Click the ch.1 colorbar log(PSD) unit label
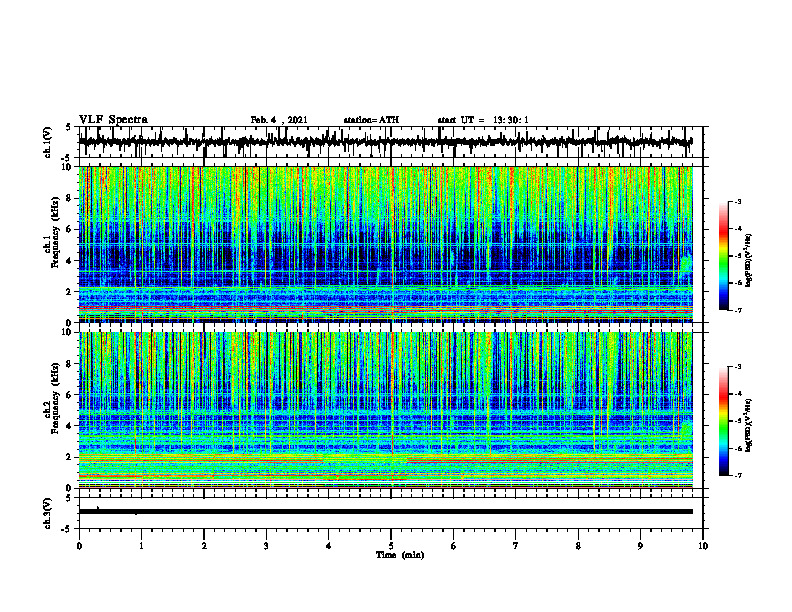792x612 pixels. click(x=749, y=260)
